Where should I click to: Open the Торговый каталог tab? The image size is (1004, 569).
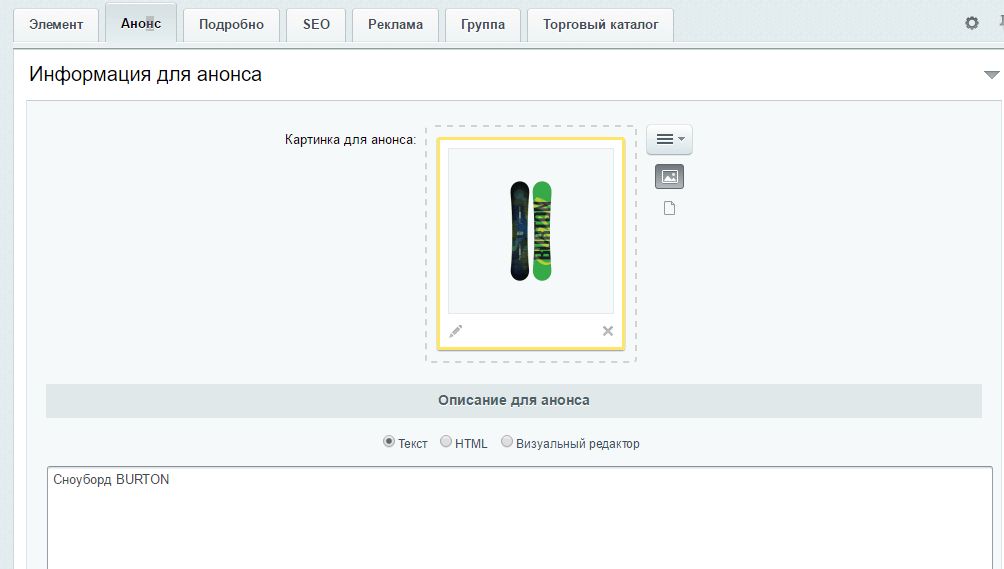click(600, 24)
